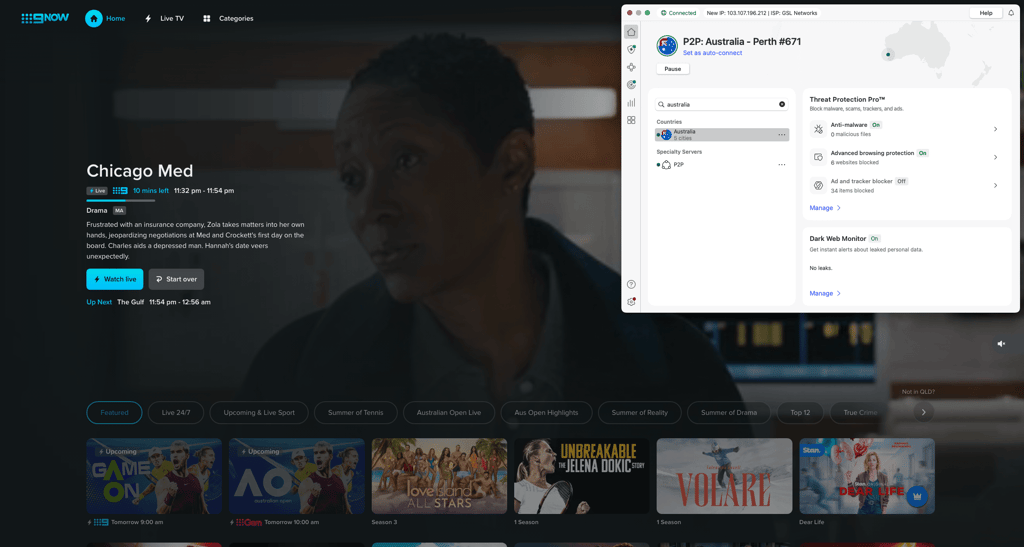Click the P2P specialty server icon
Viewport: 1024px width, 547px height.
click(x=666, y=164)
